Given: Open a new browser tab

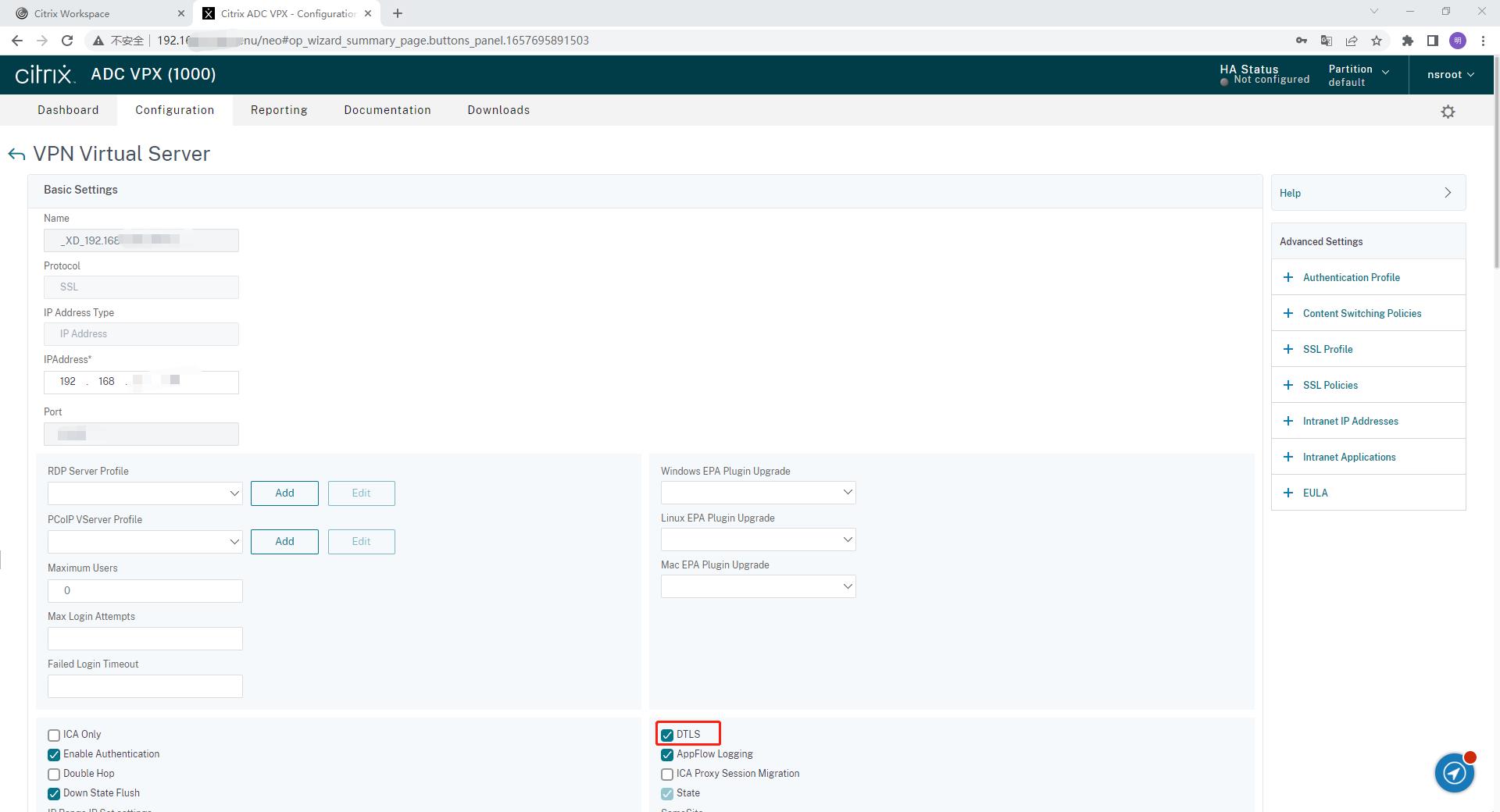Looking at the screenshot, I should 398,13.
